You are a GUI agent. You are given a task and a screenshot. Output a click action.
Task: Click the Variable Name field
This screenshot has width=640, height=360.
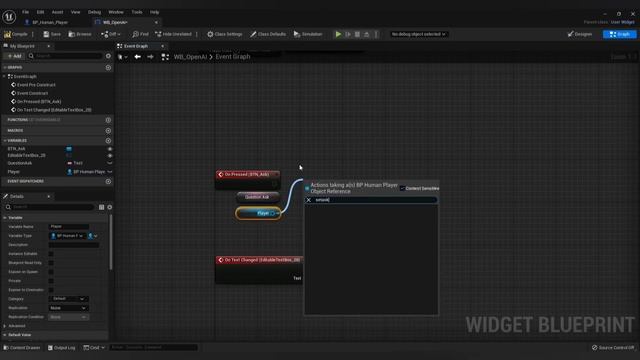(69, 227)
